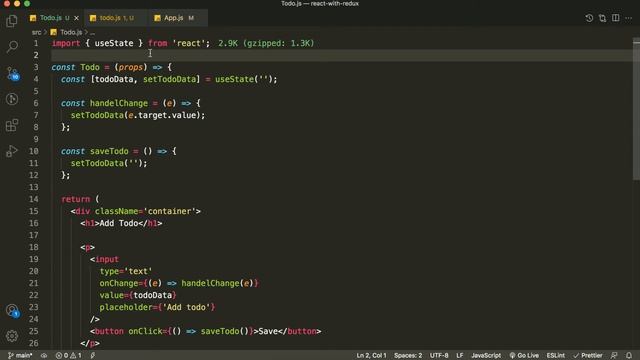
Task: Click type='text' attribute on line 20
Action: point(126,271)
